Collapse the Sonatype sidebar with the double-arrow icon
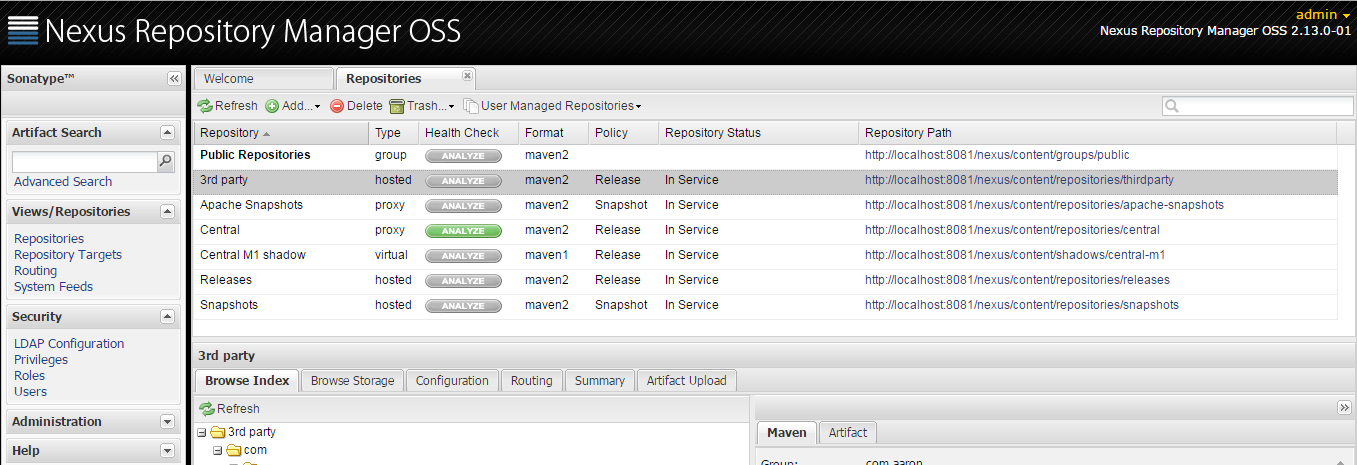The image size is (1357, 465). click(x=174, y=78)
